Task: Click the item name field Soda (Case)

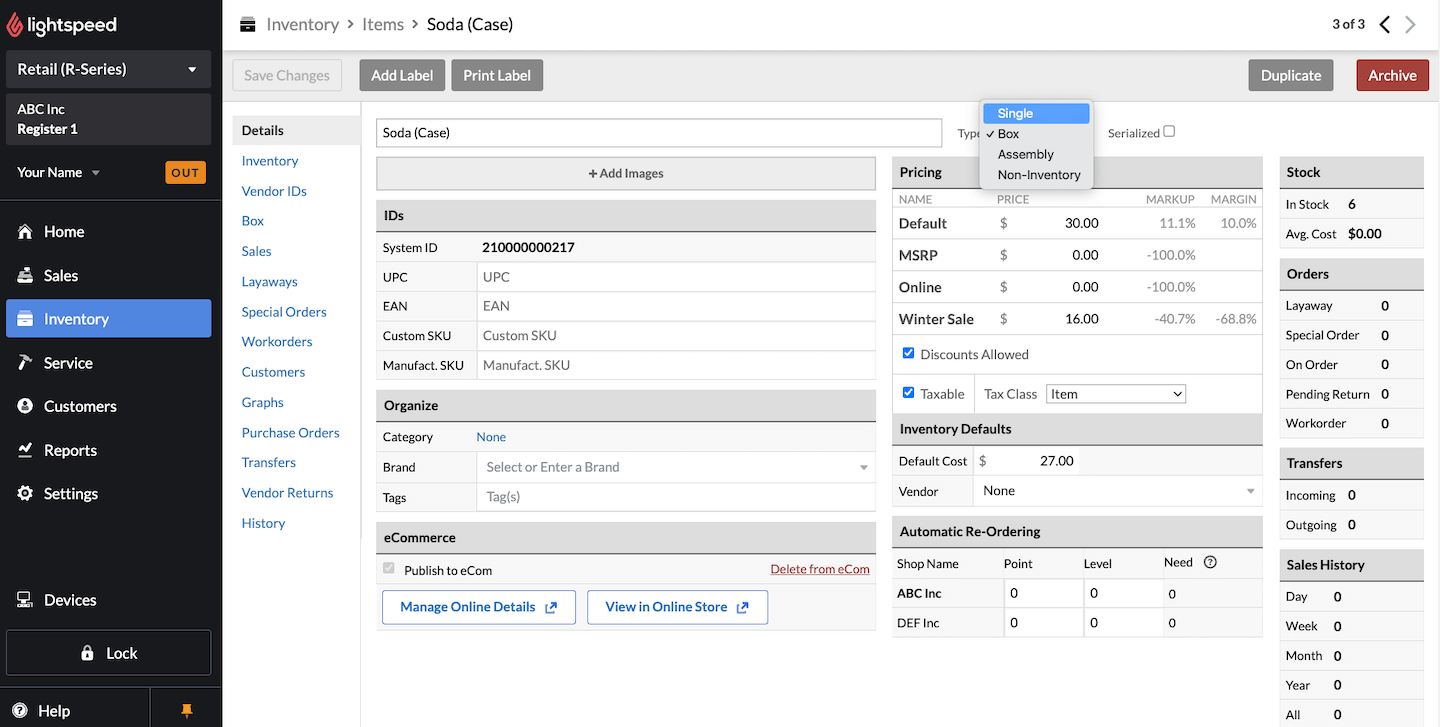Action: (x=659, y=132)
